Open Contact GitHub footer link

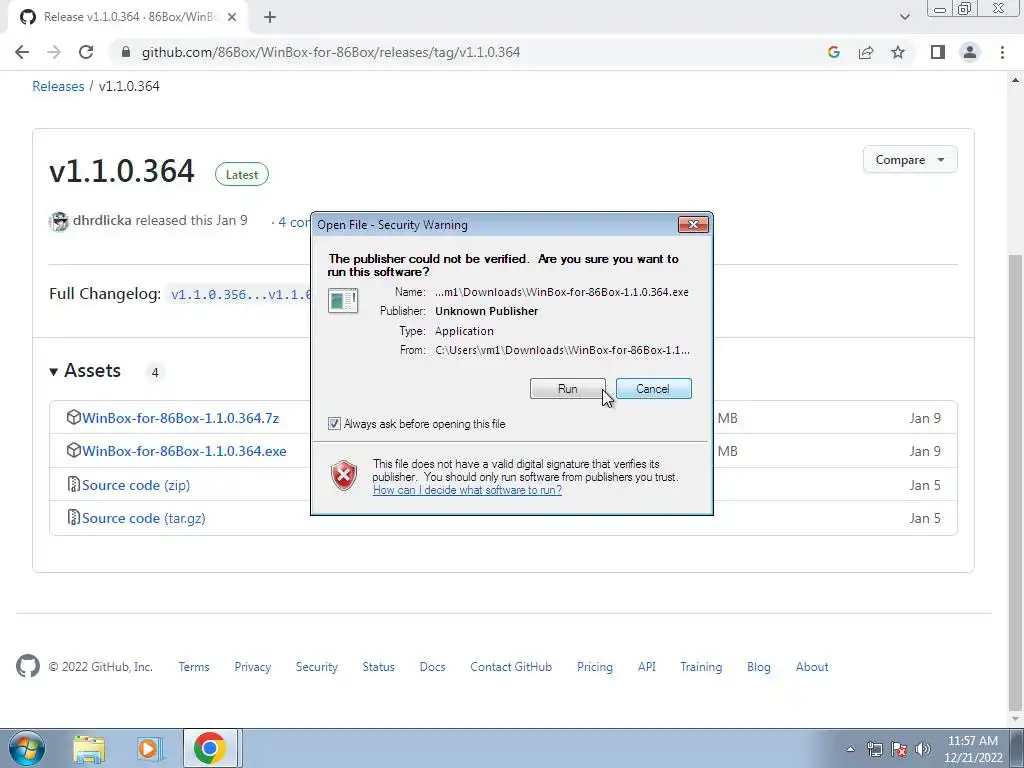(511, 667)
